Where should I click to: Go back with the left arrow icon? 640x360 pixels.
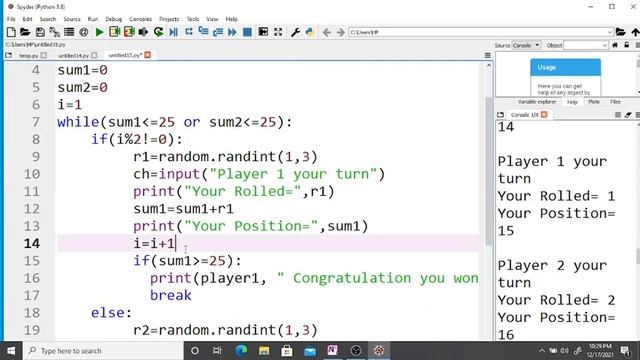[327, 32]
